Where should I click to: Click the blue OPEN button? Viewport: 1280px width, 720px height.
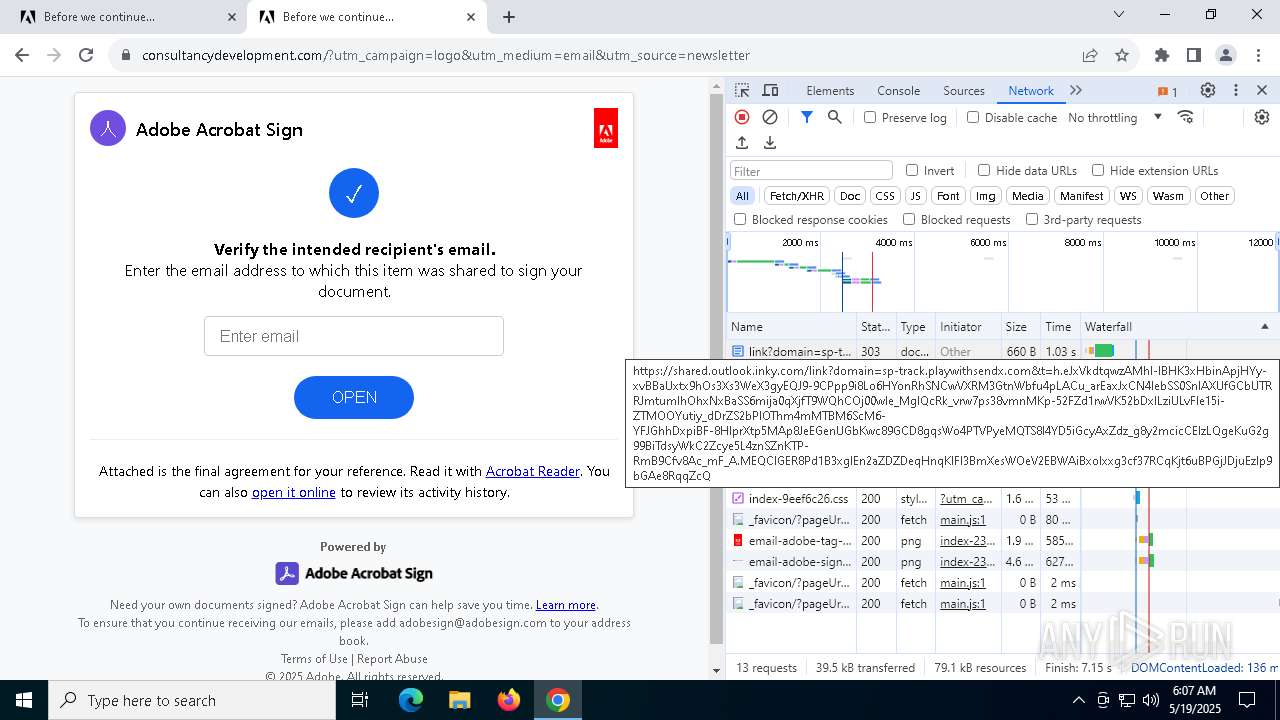354,397
